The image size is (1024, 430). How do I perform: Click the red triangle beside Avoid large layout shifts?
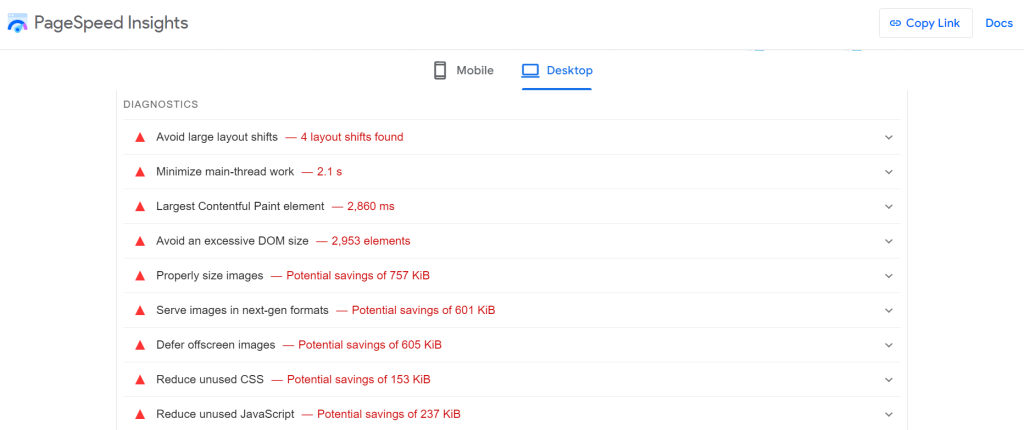pyautogui.click(x=139, y=137)
